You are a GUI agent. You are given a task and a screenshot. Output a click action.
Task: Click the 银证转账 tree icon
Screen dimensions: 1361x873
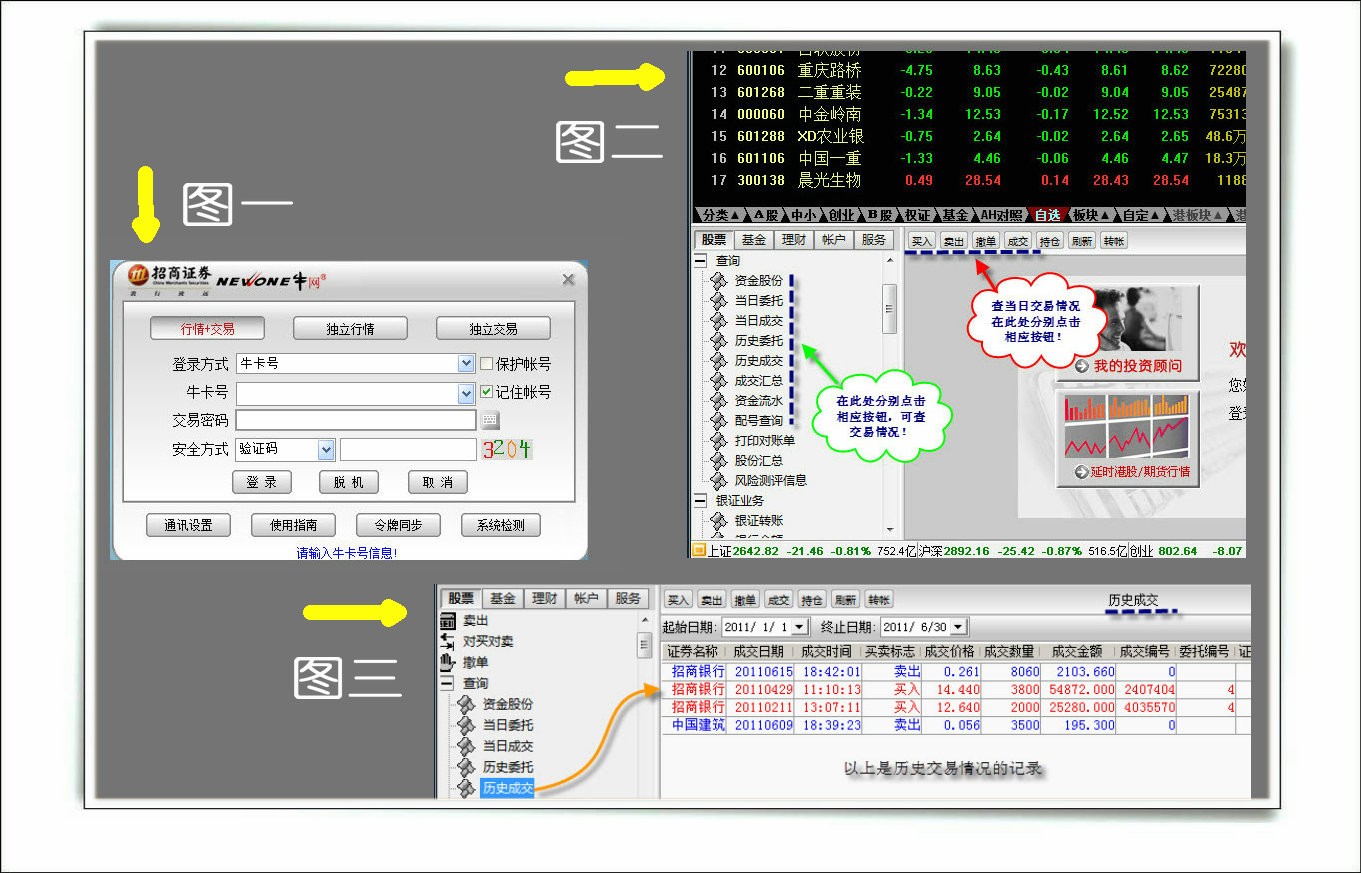coord(718,520)
